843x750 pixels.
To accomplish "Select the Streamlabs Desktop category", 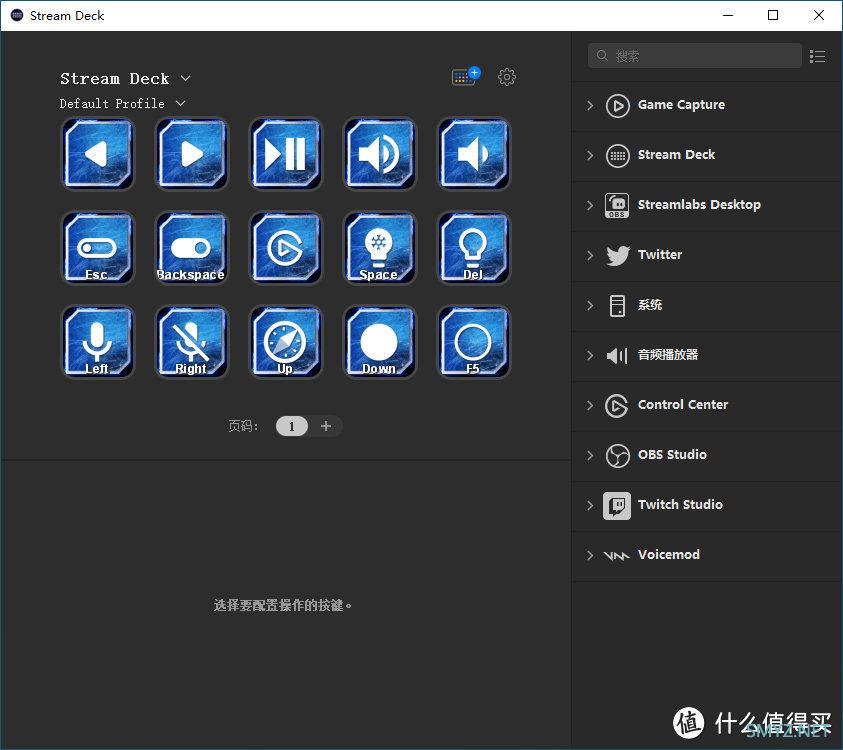I will pyautogui.click(x=699, y=205).
